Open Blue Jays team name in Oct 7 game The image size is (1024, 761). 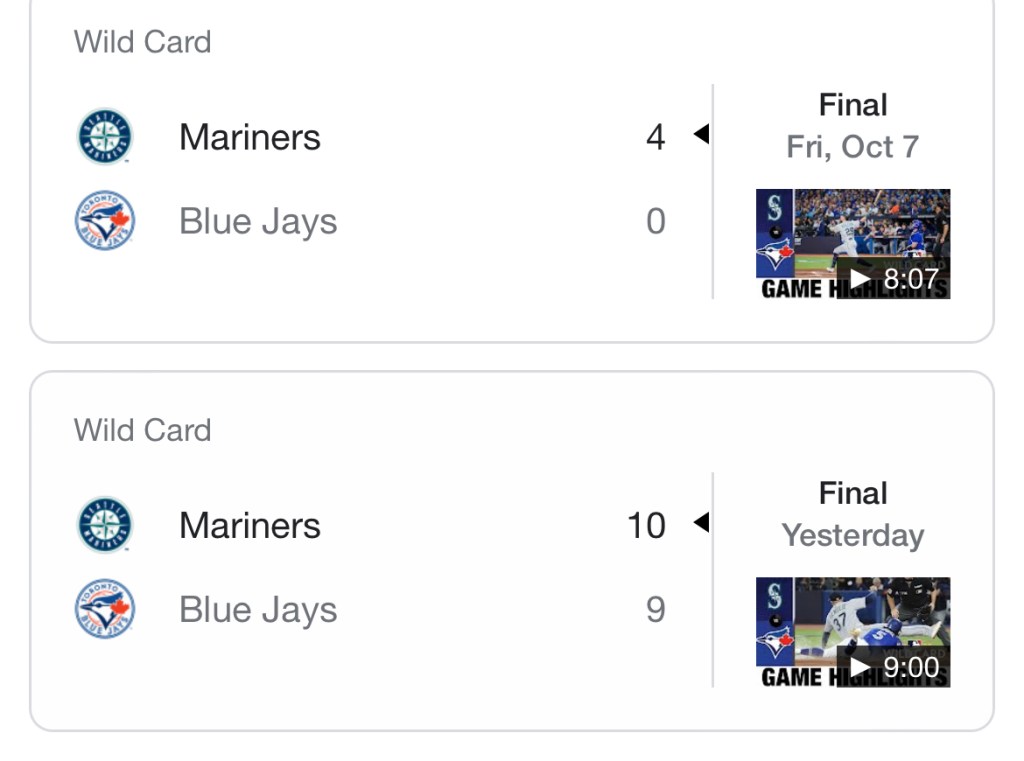pos(258,222)
